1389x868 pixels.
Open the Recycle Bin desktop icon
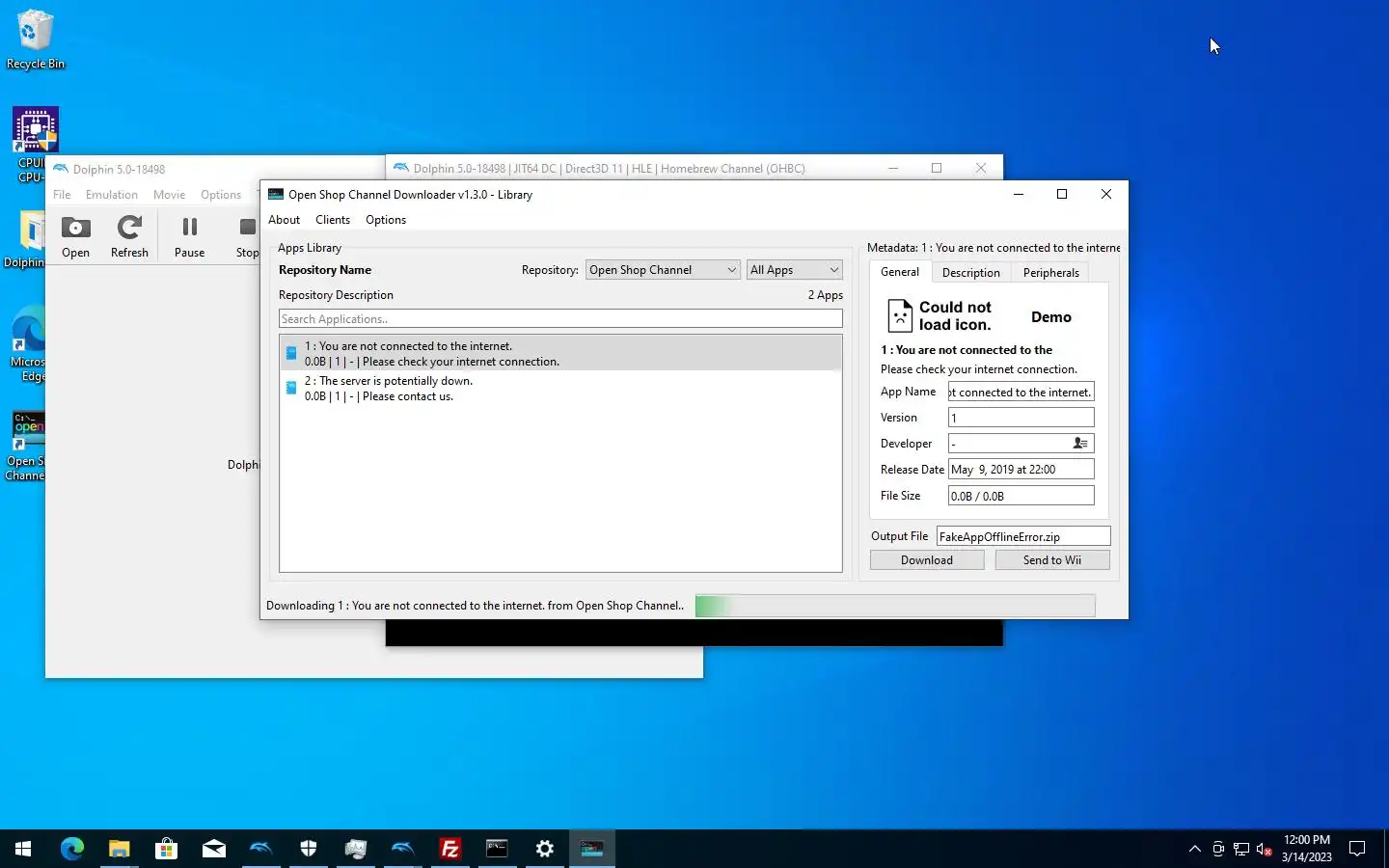[x=36, y=41]
